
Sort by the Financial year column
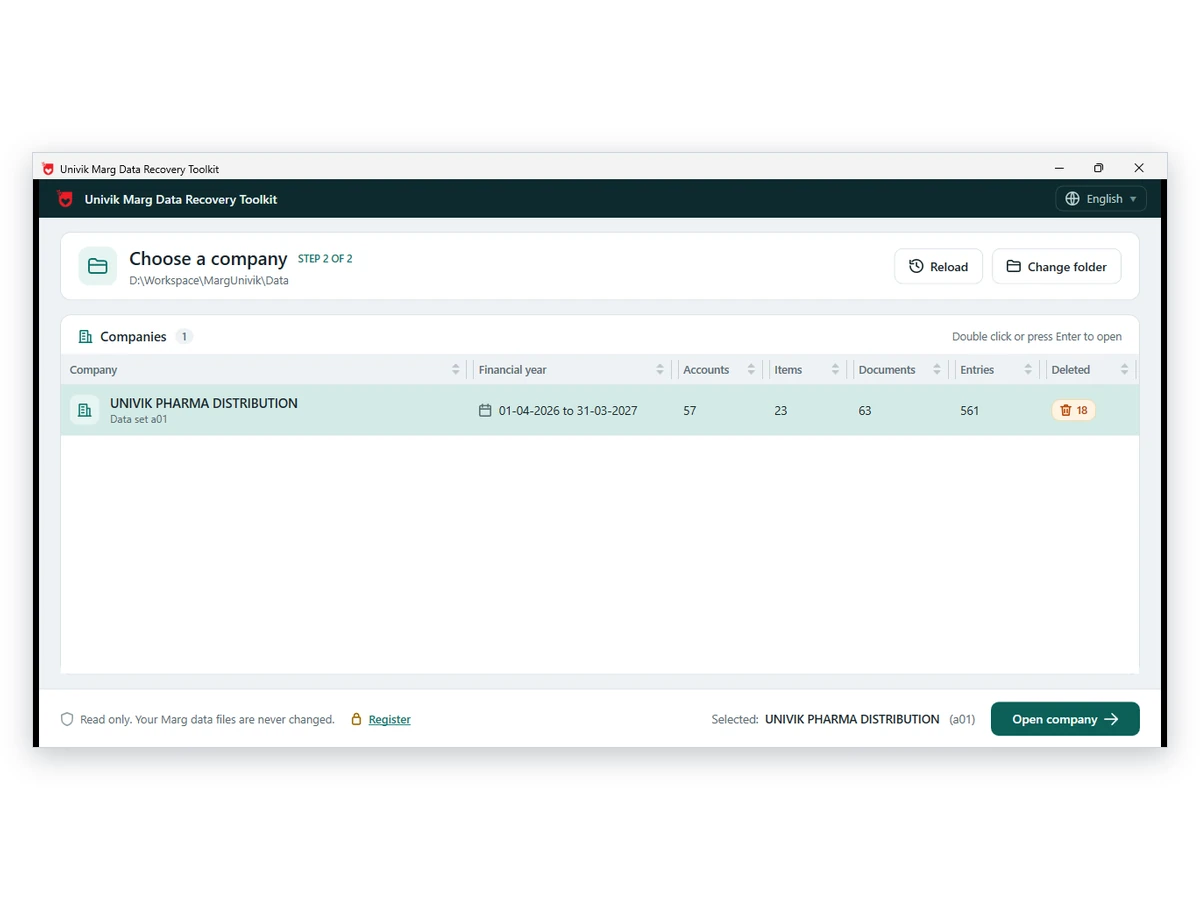571,370
